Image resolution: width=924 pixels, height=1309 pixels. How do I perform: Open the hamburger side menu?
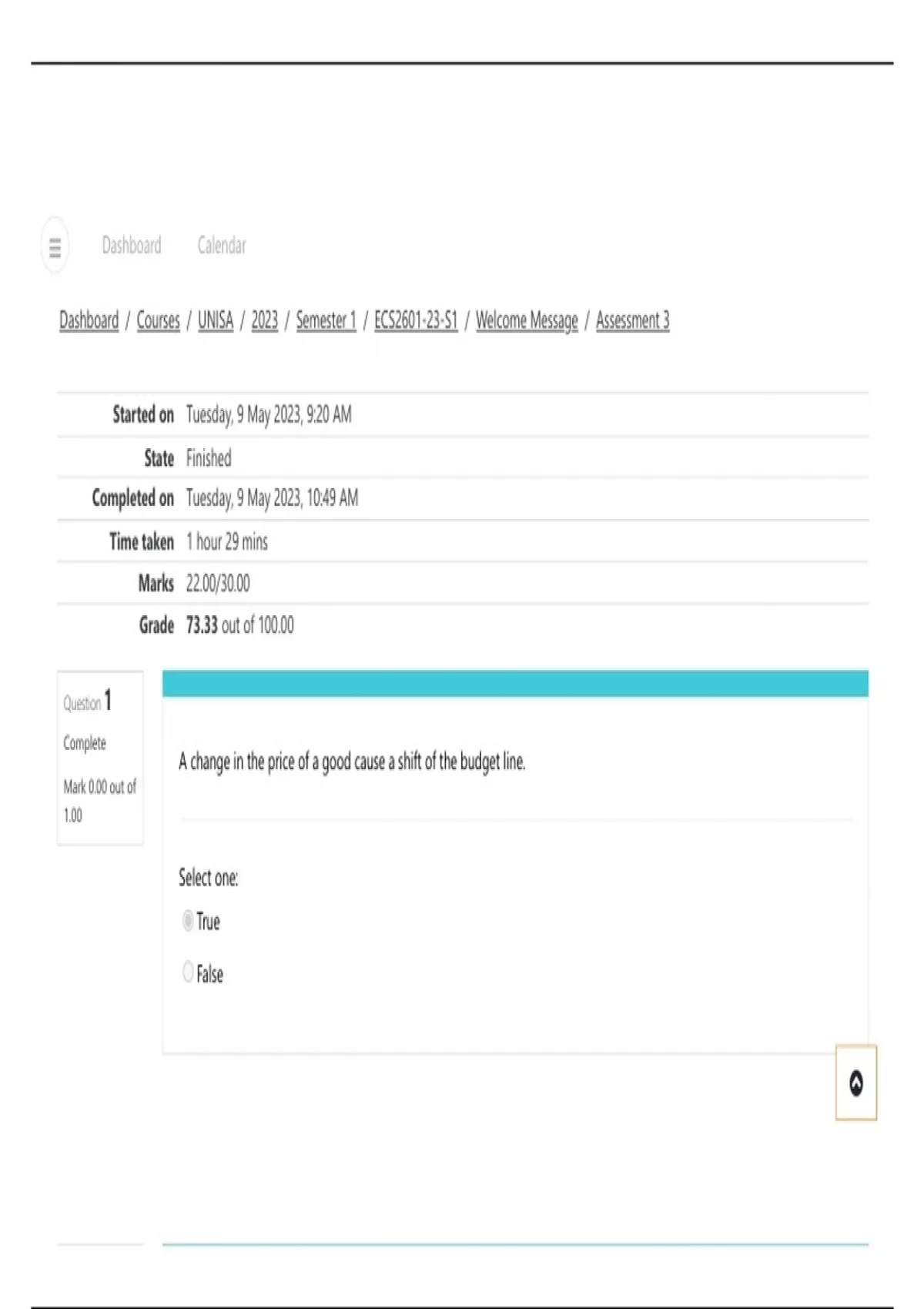point(55,246)
